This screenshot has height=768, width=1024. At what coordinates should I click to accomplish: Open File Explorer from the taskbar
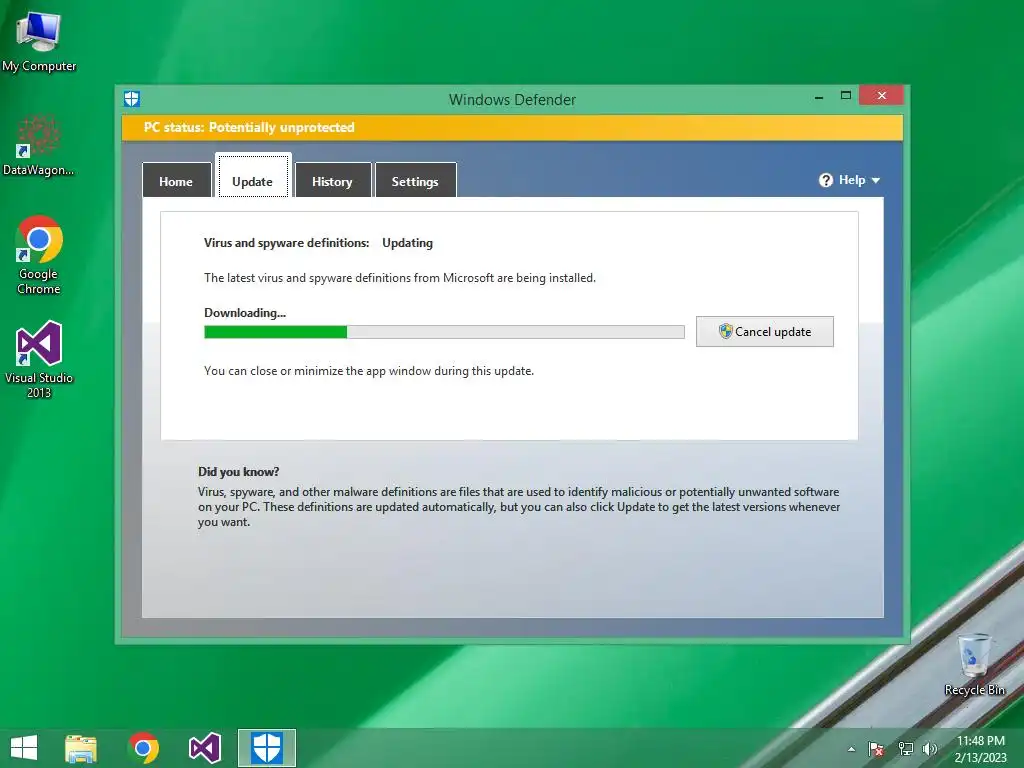[81, 748]
